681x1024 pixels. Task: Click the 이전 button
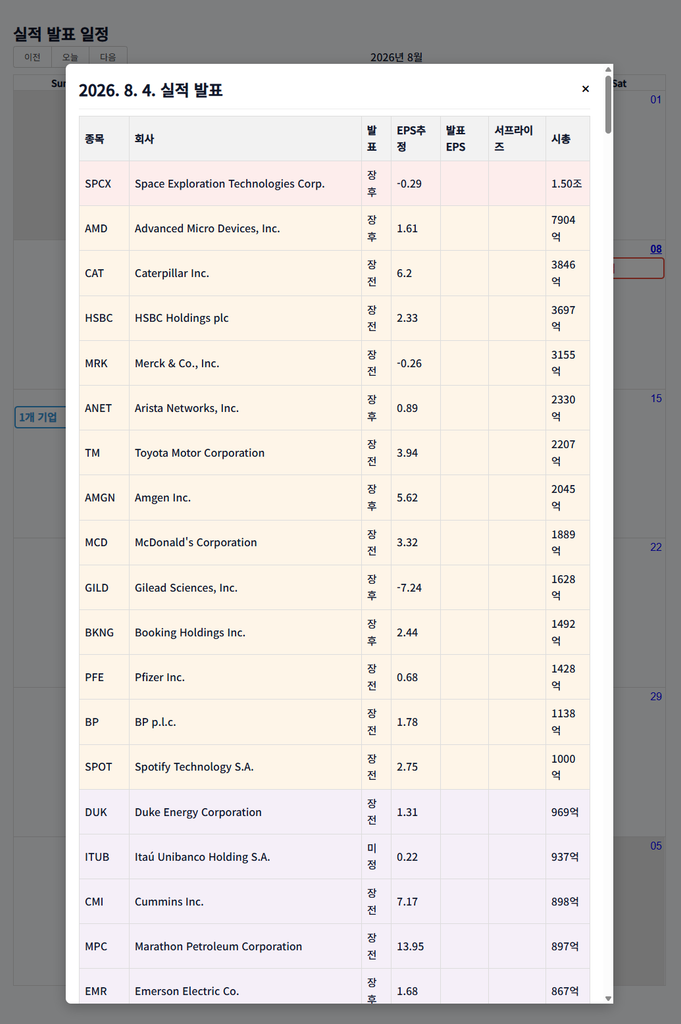(x=33, y=57)
